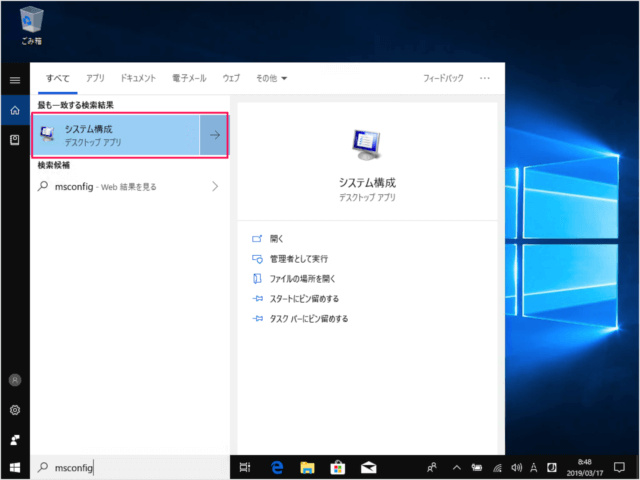Select the notebook icon in left sidebar

[x=15, y=140]
